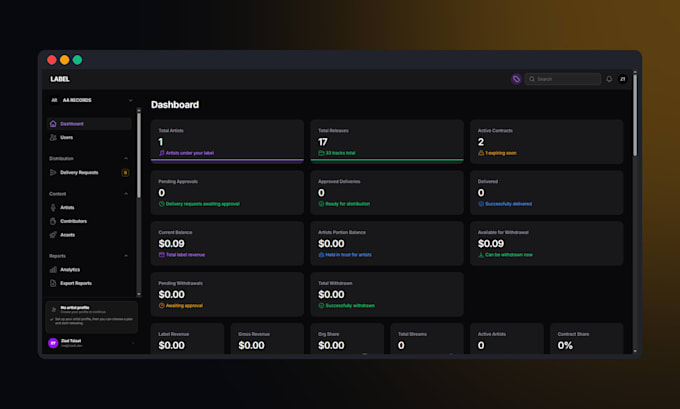
Task: Click the warning icon under Active Contracts
Action: tap(481, 153)
